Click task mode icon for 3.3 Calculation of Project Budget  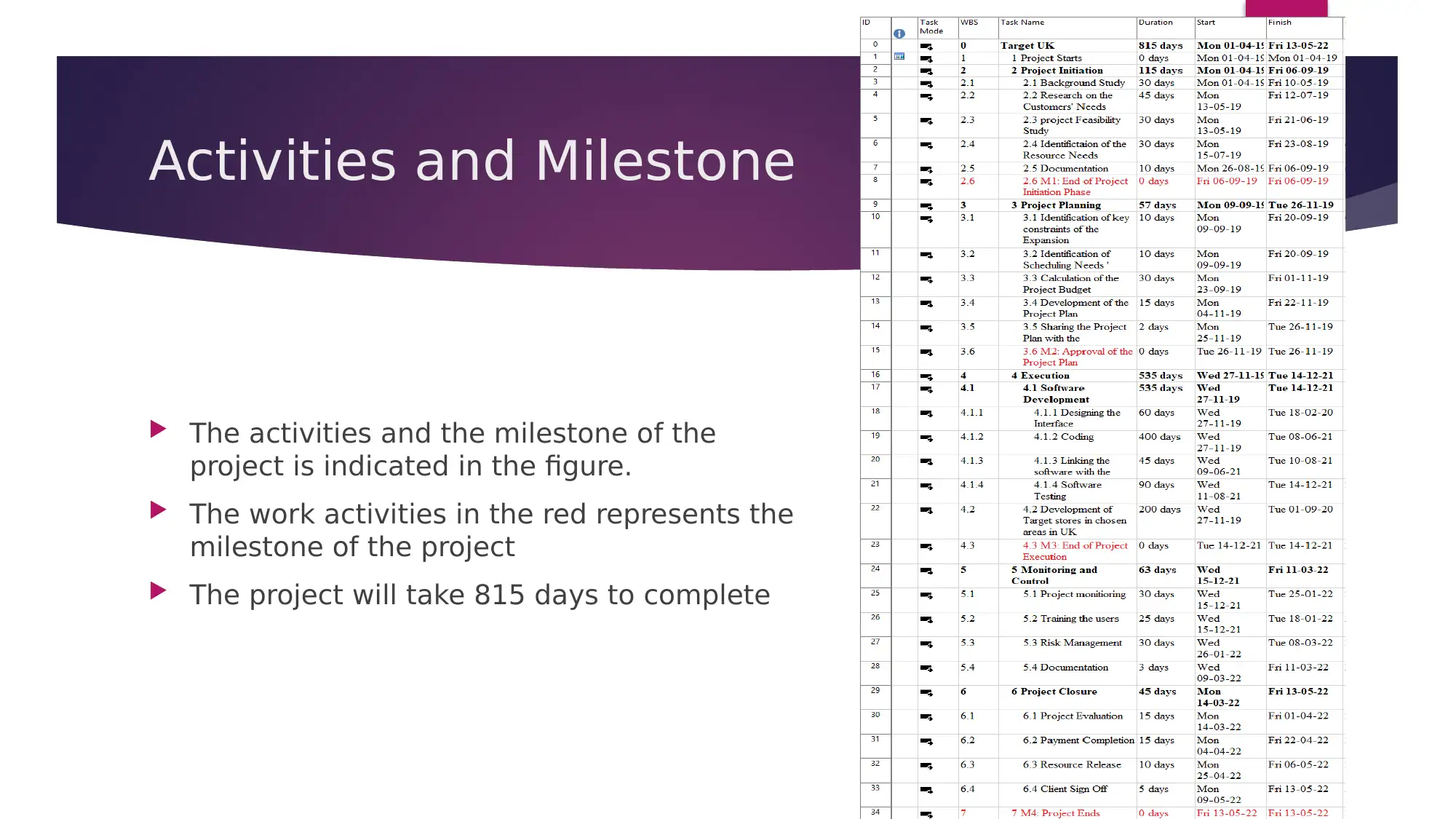(926, 280)
